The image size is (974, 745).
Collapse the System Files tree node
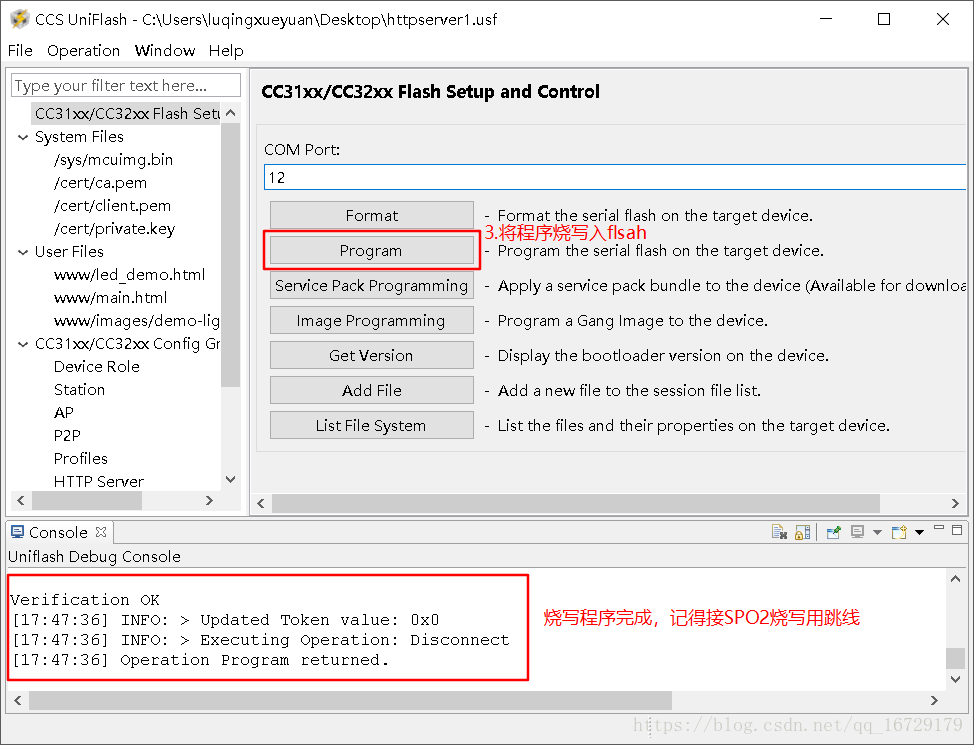(x=23, y=137)
